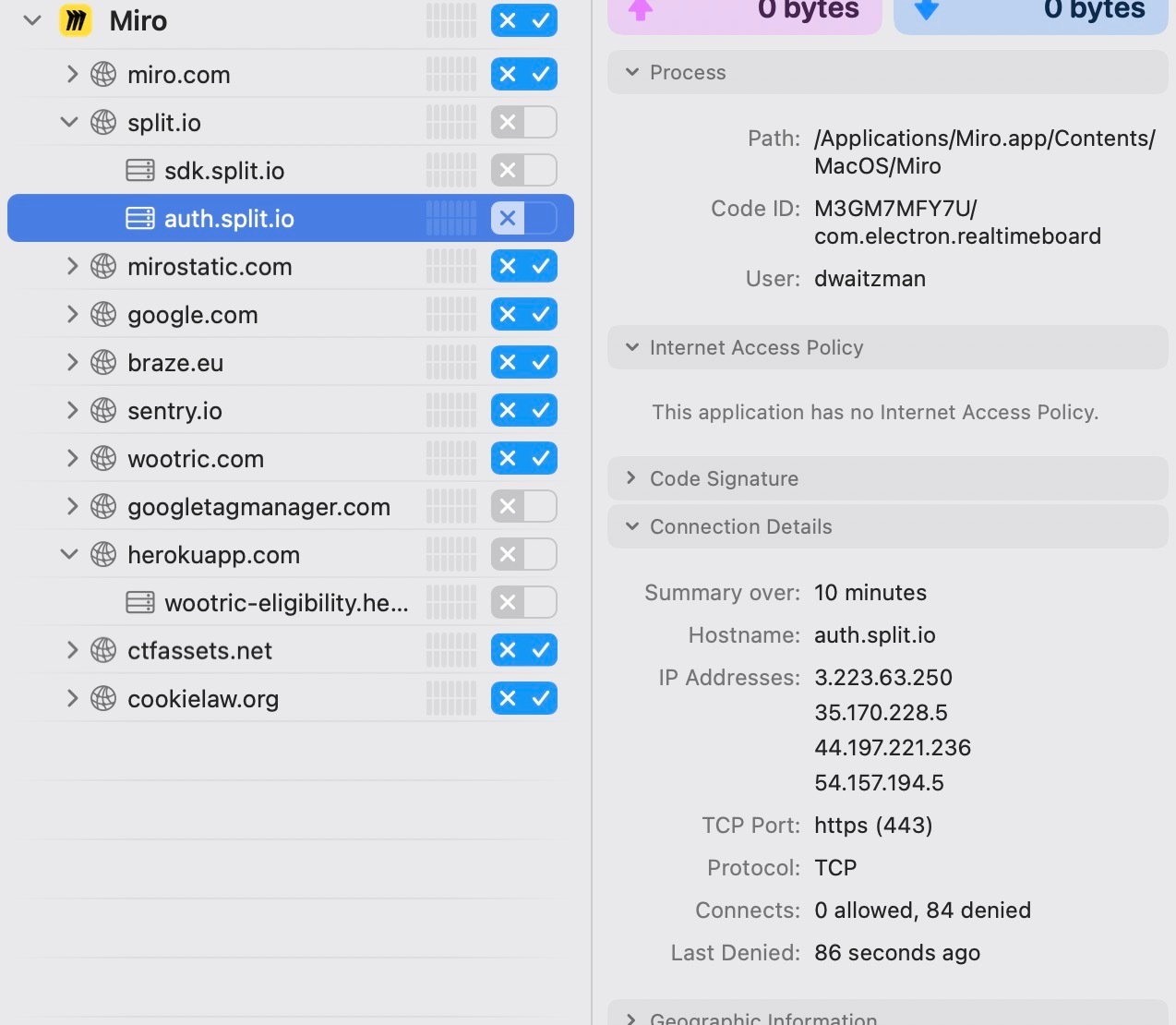Click server icon next to sdk.split.io

coord(140,170)
